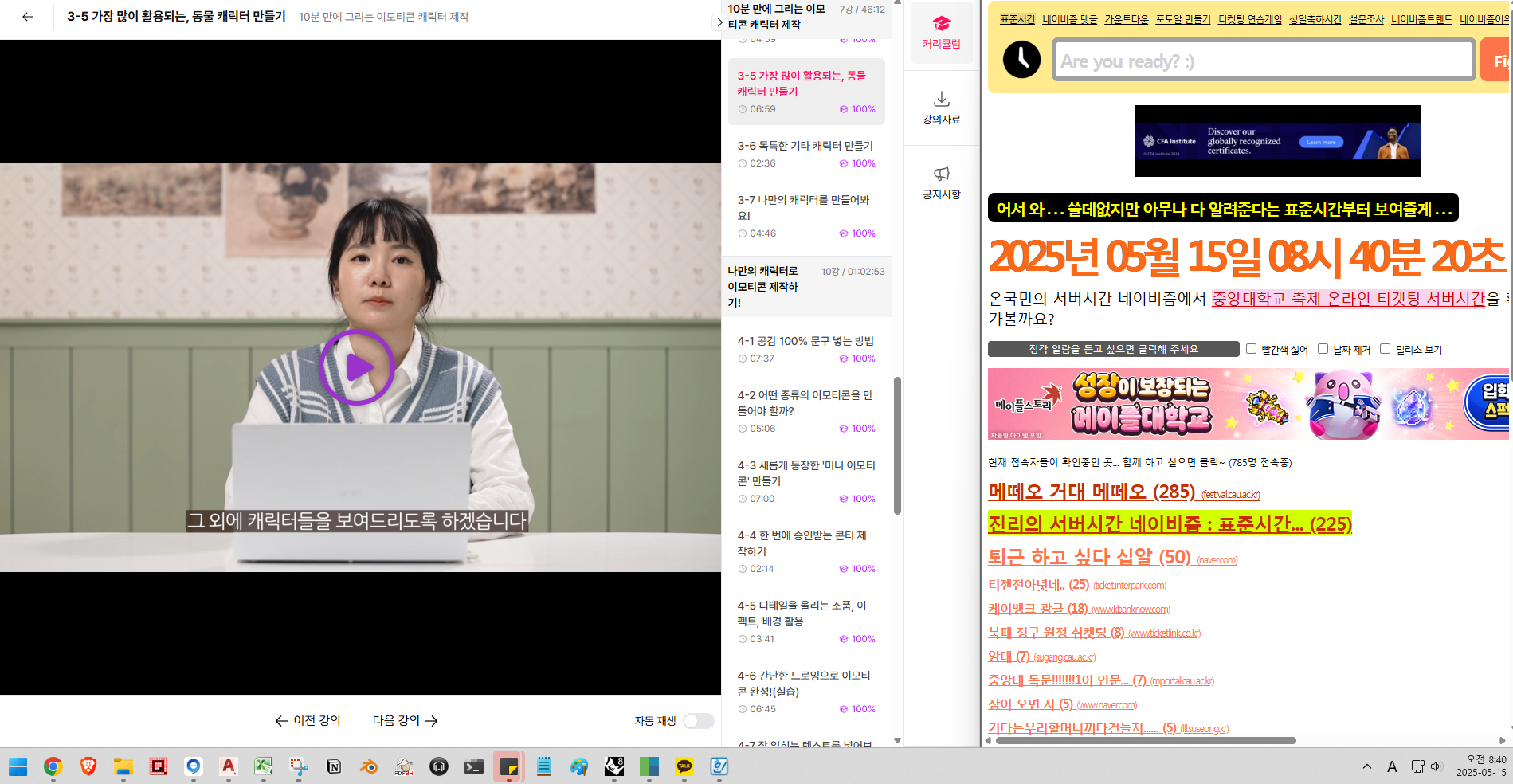Open KakaoTalk from taskbar
The height and width of the screenshot is (784, 1513).
click(684, 766)
